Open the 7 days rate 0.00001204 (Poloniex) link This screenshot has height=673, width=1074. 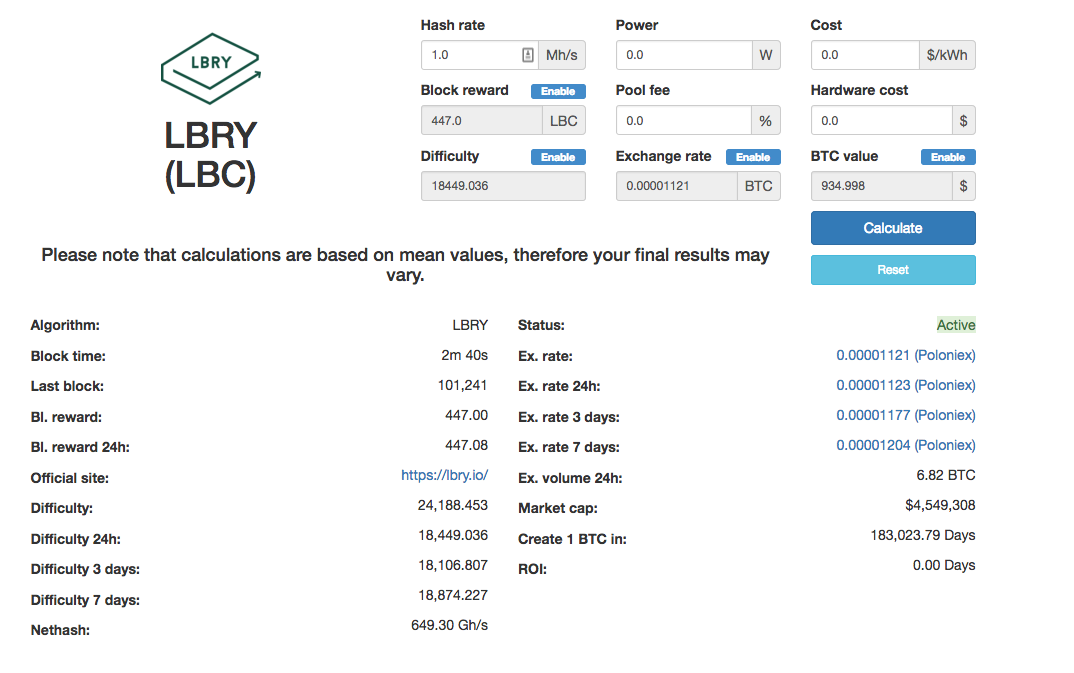point(906,446)
